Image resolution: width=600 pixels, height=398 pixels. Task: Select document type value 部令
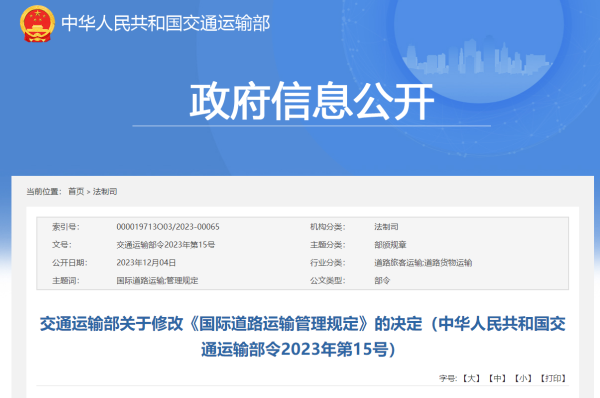point(382,281)
